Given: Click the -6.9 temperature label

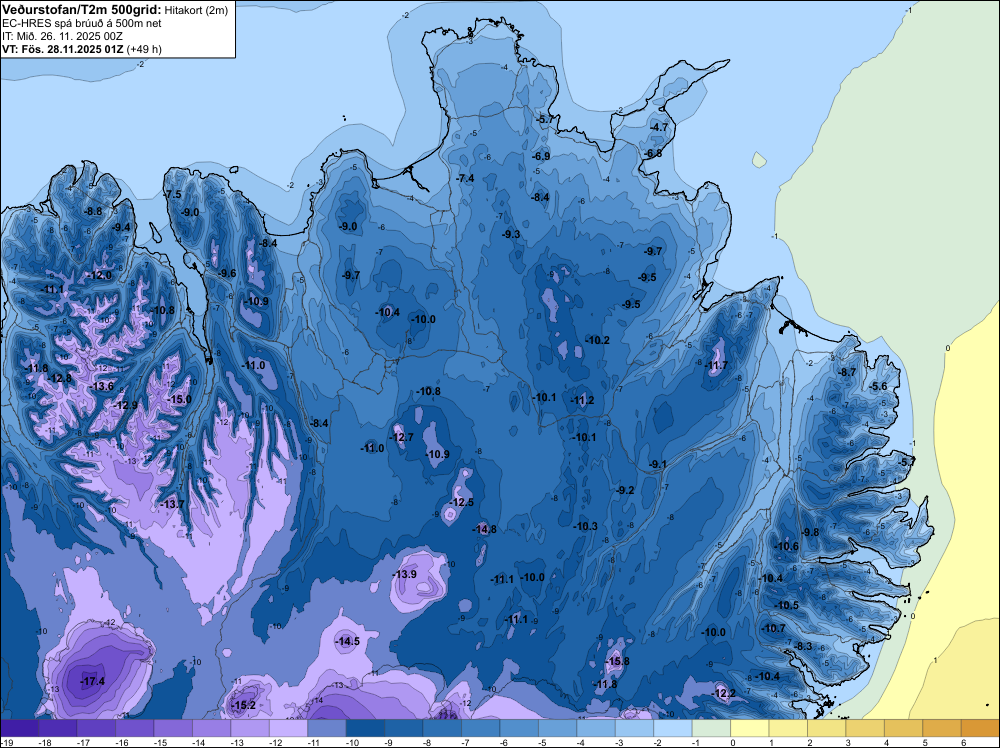Looking at the screenshot, I should (541, 156).
